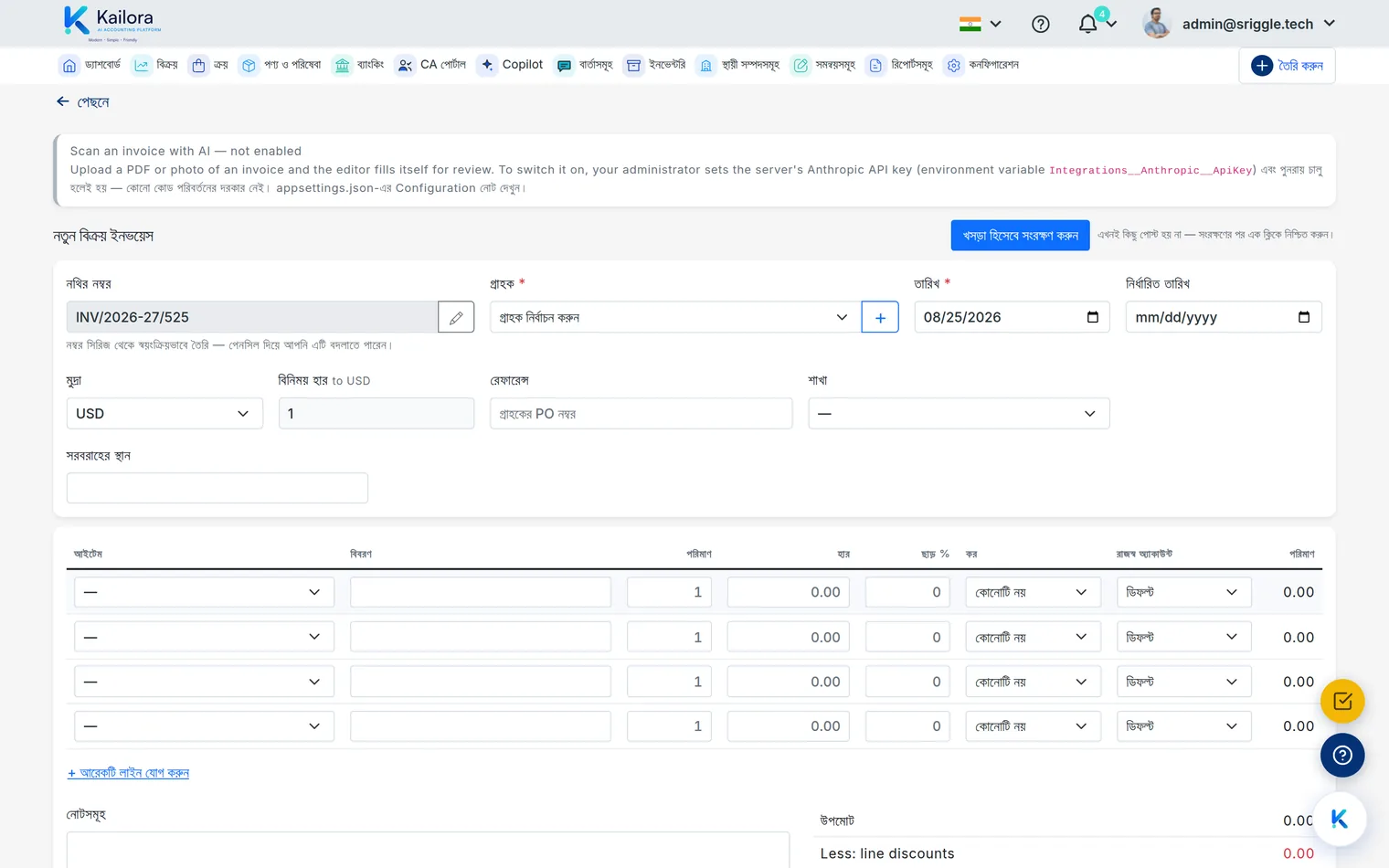Open the Copilot menu item

point(511,65)
